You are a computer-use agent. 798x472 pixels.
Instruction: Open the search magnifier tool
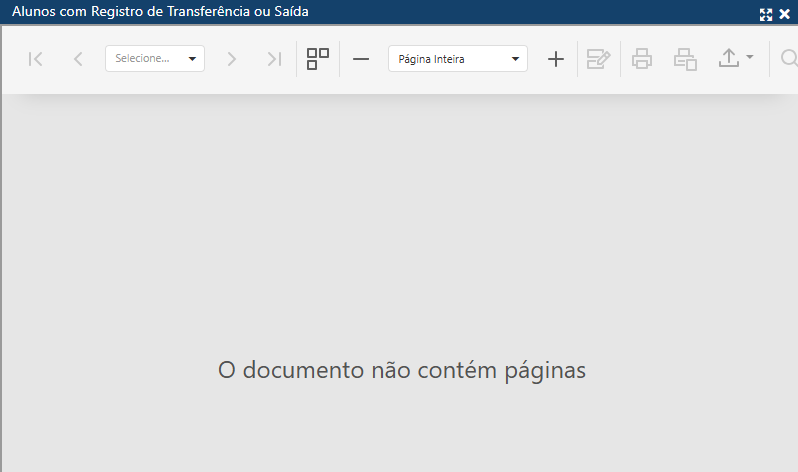click(788, 59)
